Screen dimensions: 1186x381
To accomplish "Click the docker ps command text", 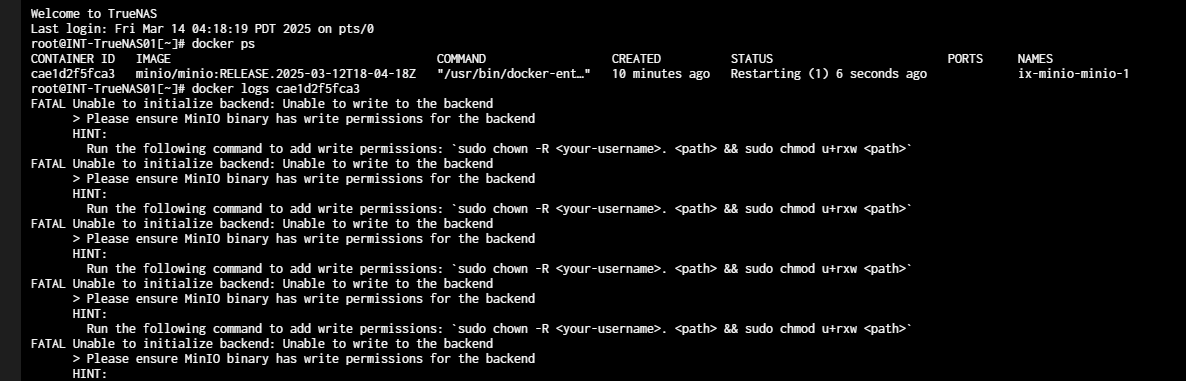I will click(x=223, y=44).
